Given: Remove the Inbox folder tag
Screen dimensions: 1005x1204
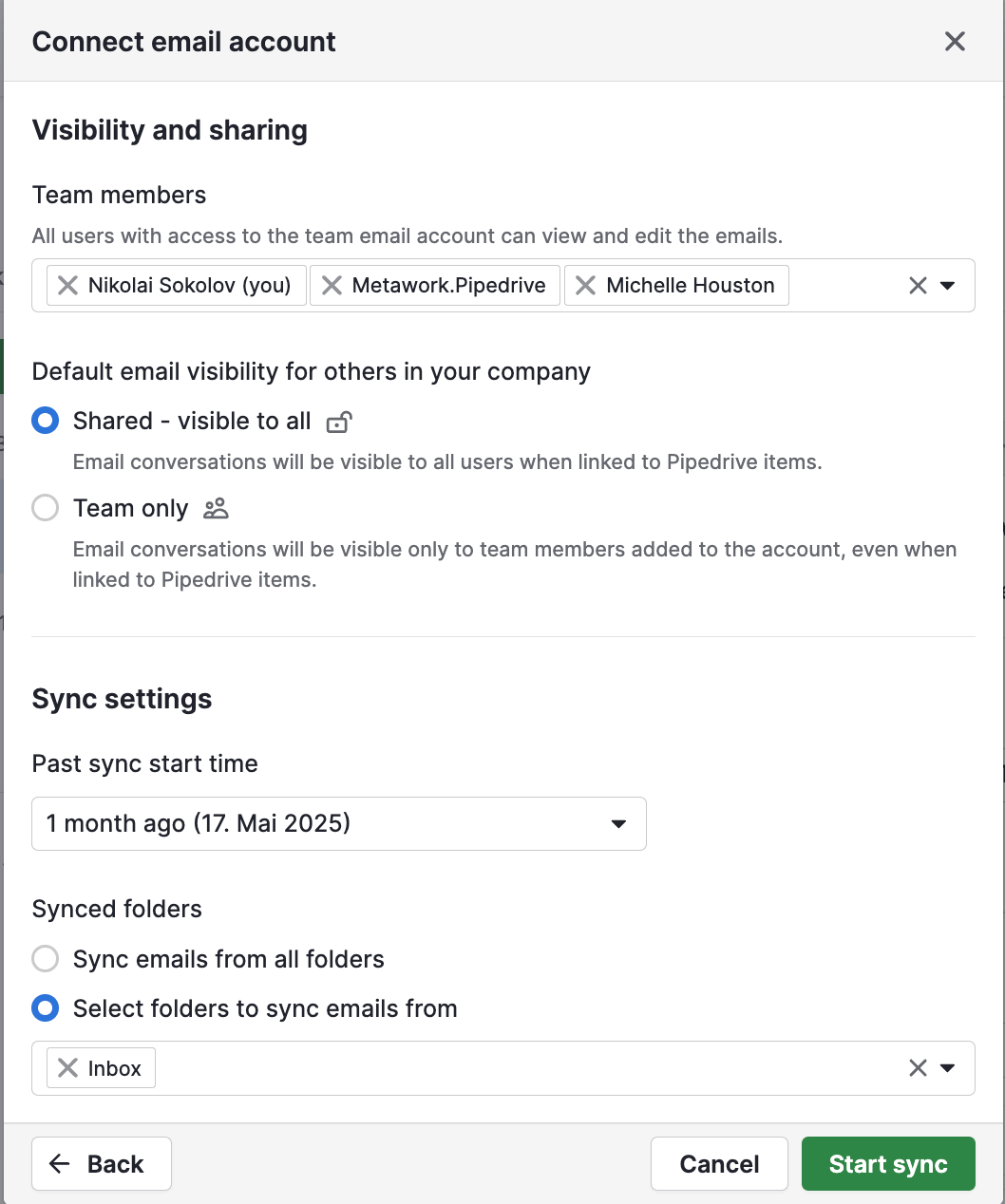Looking at the screenshot, I should click(x=67, y=1068).
